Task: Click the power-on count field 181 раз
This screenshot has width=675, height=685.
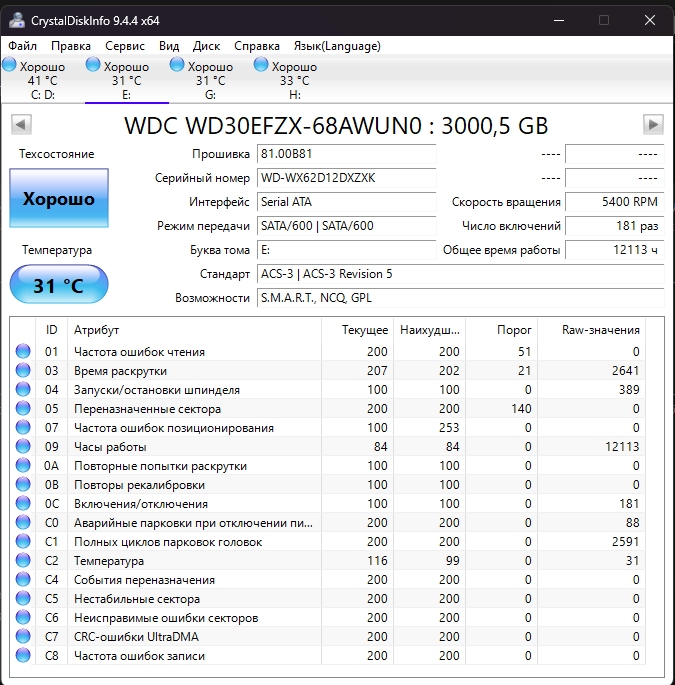Action: 615,226
